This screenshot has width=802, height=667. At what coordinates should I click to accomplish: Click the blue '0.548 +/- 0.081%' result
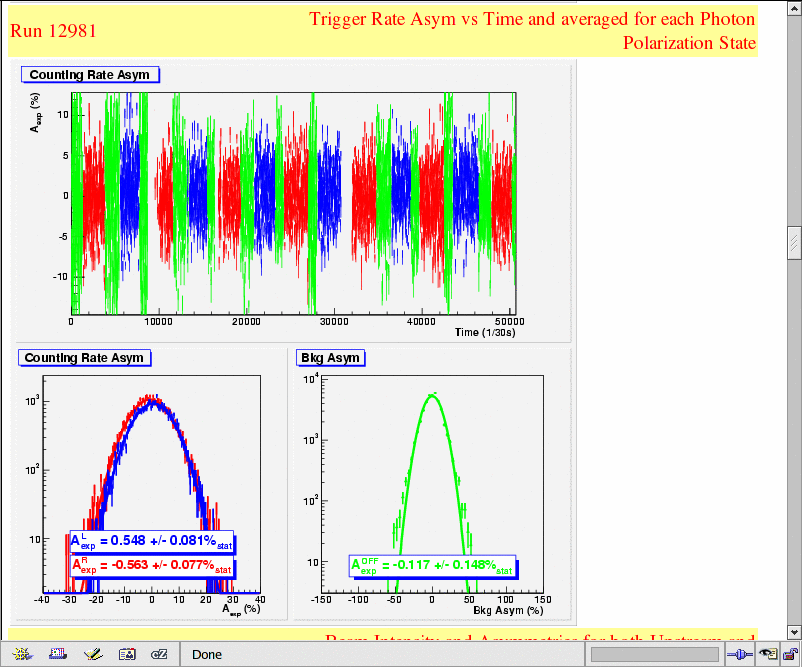151,541
